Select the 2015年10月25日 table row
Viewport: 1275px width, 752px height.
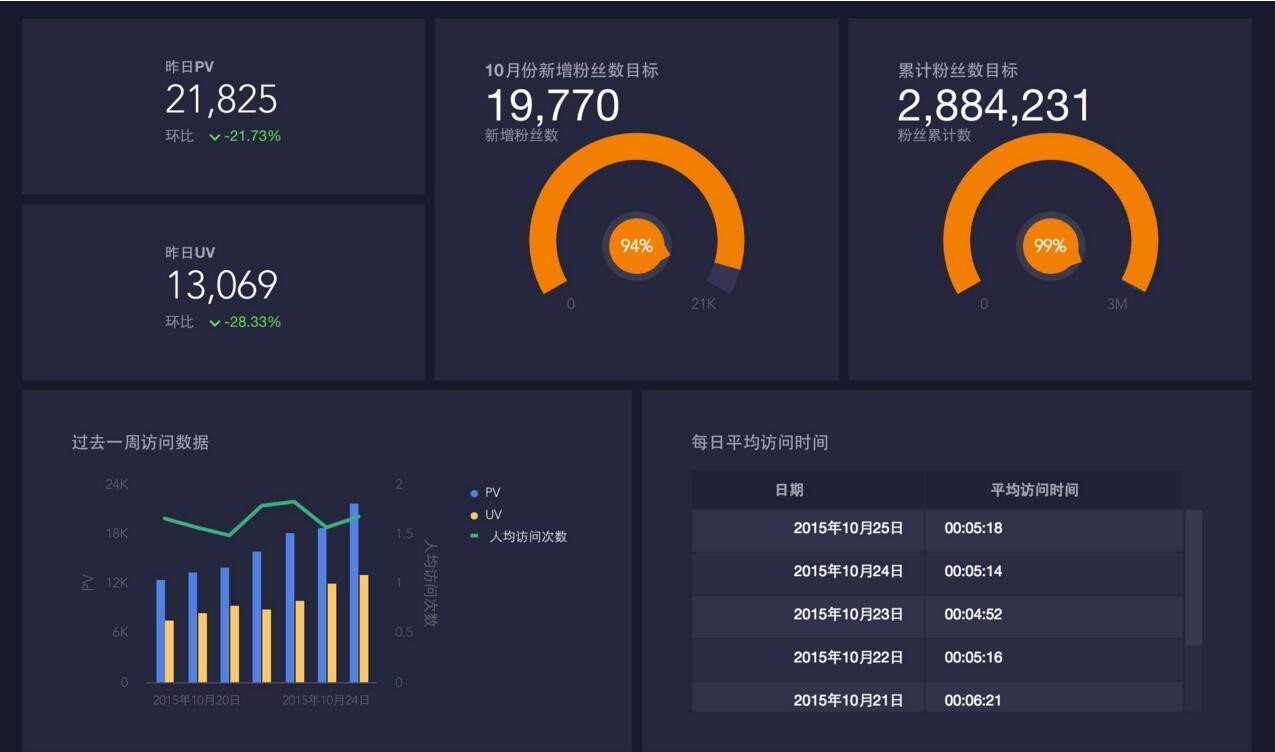pos(937,529)
